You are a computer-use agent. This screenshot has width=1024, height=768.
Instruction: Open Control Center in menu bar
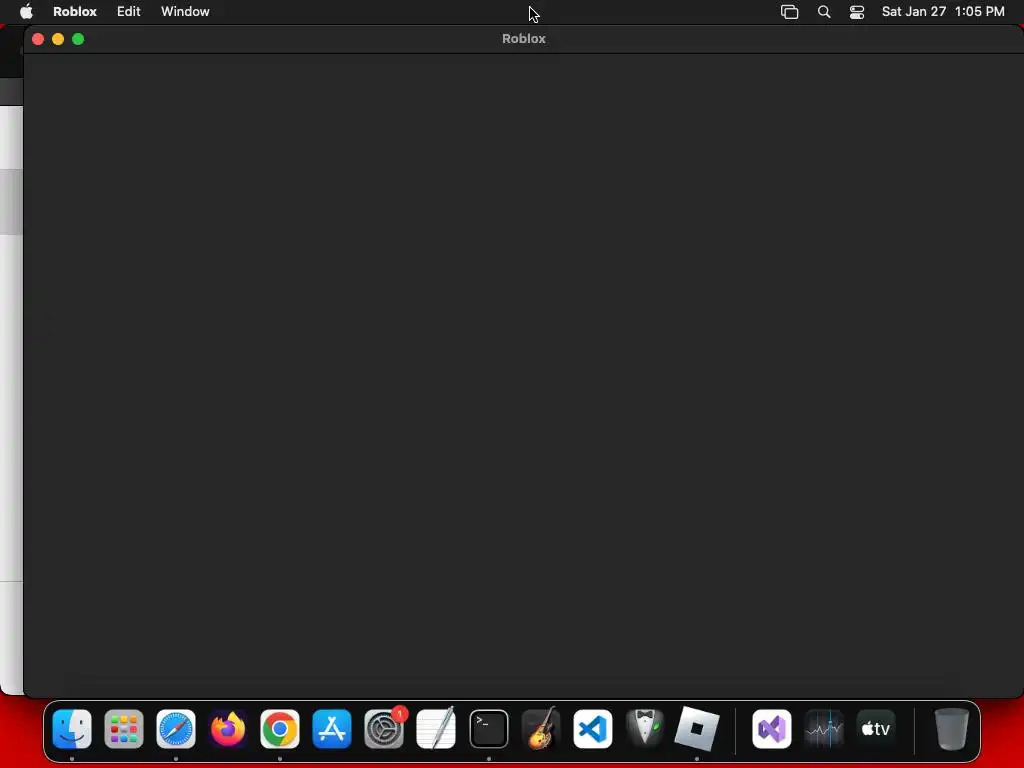857,12
